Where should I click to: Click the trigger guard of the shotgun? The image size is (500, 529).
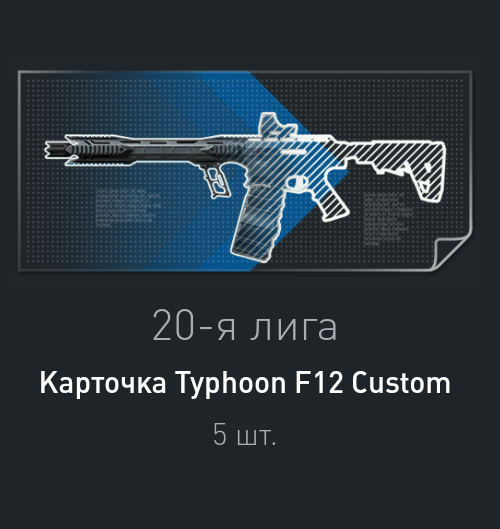point(298,183)
